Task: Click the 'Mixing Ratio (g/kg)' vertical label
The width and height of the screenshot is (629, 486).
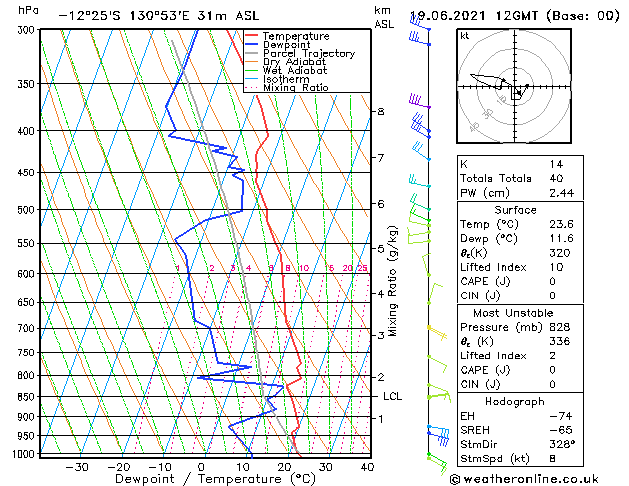Action: pos(392,281)
